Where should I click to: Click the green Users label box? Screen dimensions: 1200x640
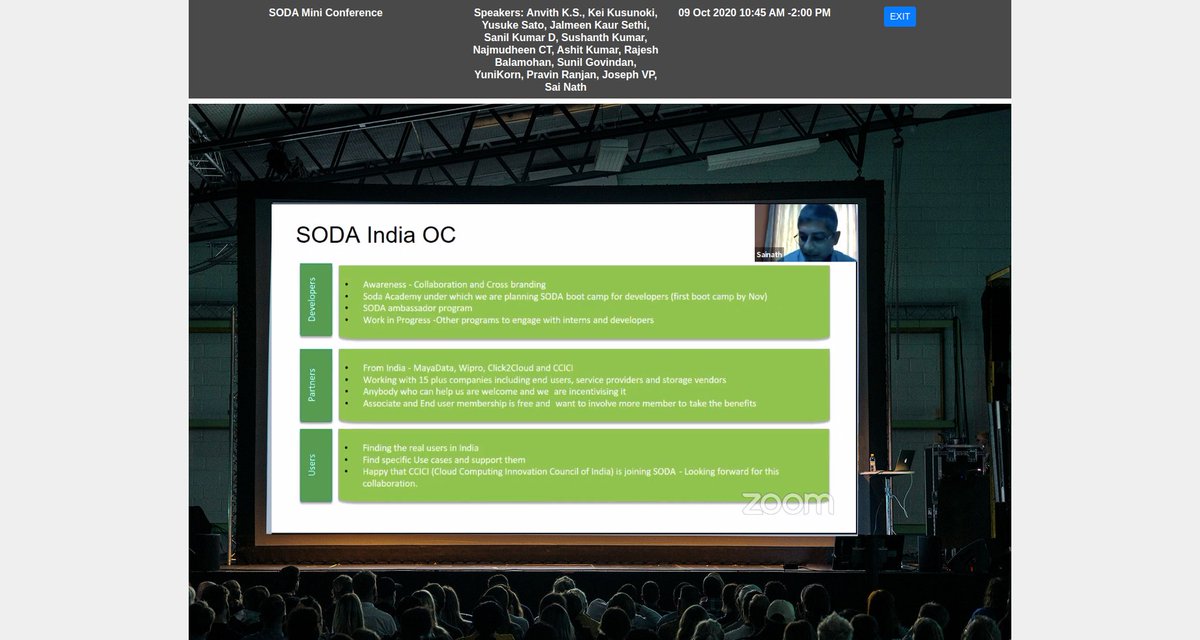tap(314, 465)
